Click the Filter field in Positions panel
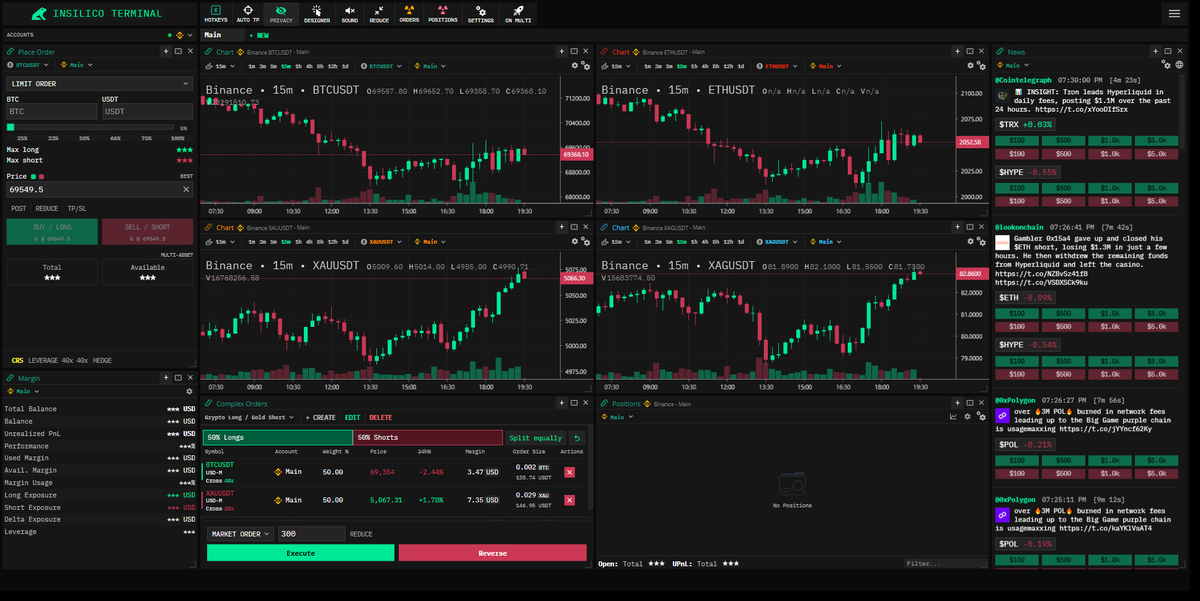Screen dimensions: 1200x601 [946, 564]
